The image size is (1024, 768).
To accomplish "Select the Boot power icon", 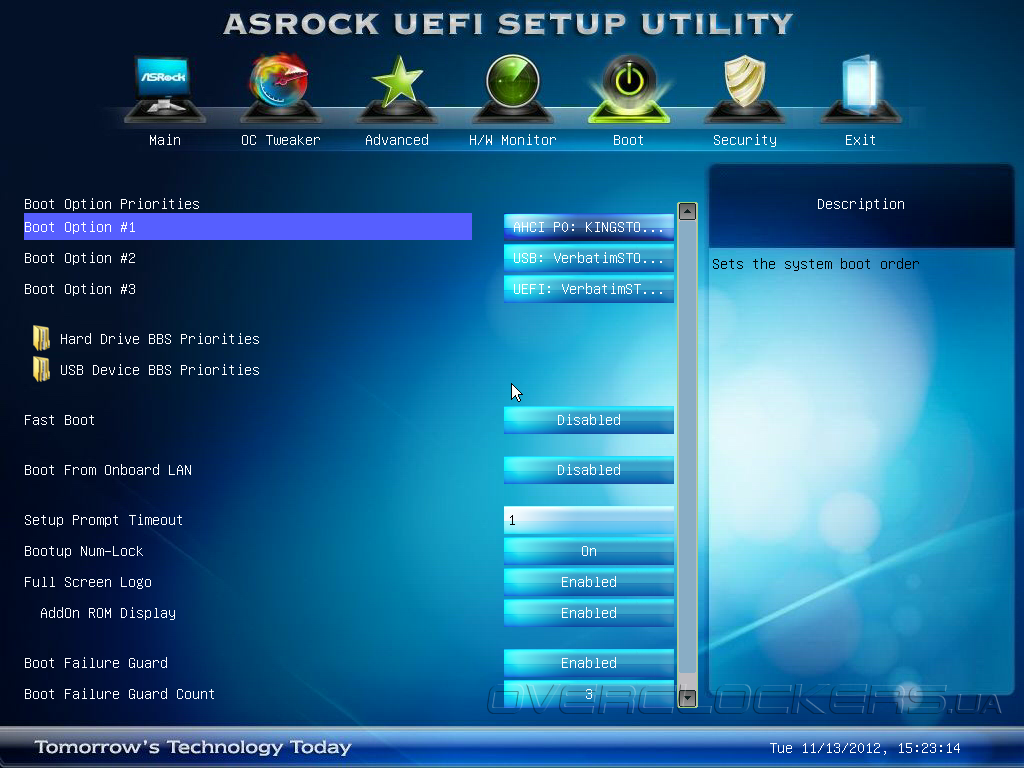I will coord(629,88).
